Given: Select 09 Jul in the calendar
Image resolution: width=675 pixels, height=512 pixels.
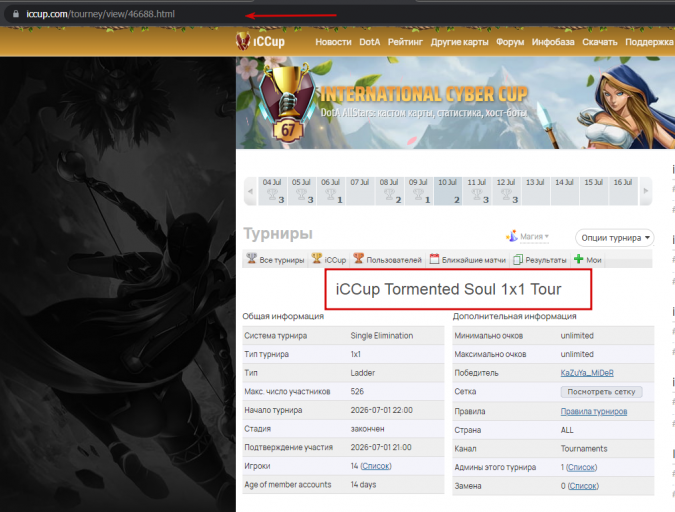Looking at the screenshot, I should click(x=419, y=191).
